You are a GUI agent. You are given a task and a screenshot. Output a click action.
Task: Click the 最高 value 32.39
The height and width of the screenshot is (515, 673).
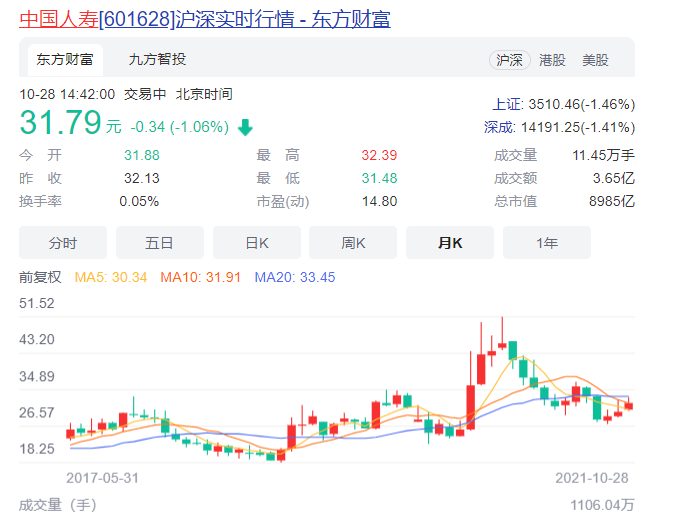tap(379, 155)
